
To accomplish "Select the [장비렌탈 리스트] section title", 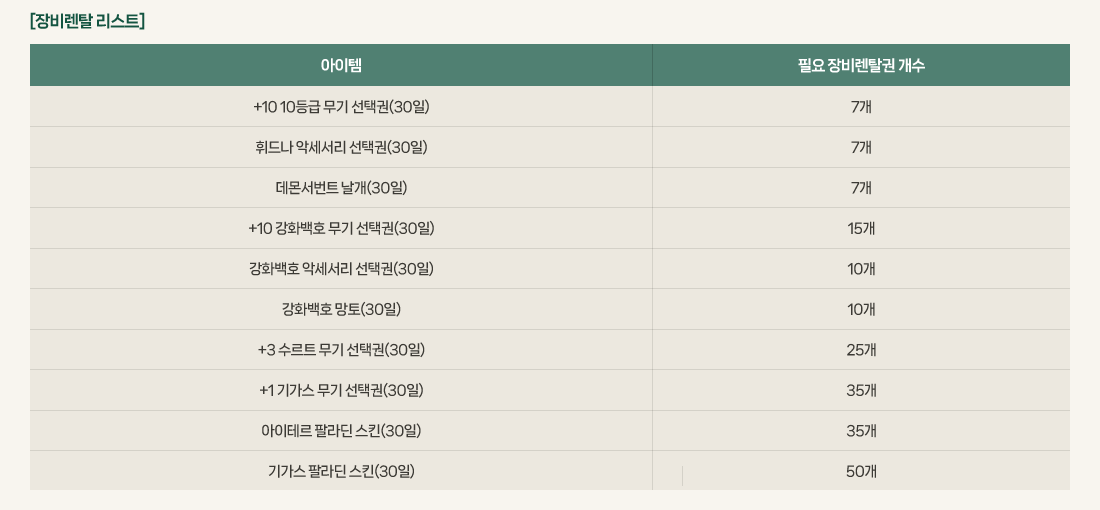I will coord(88,21).
